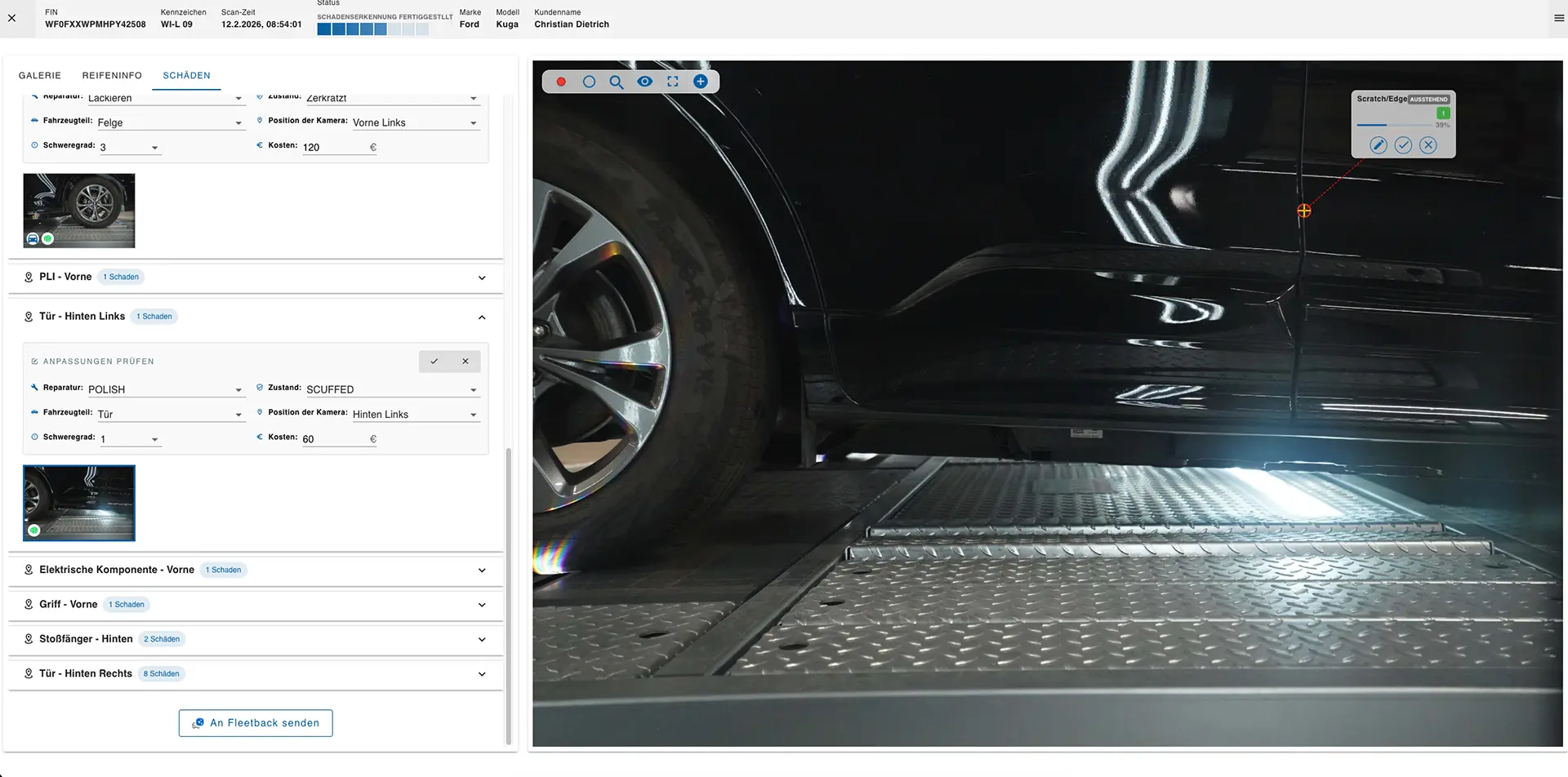
Task: Select the circle annotation tool
Action: [x=589, y=82]
